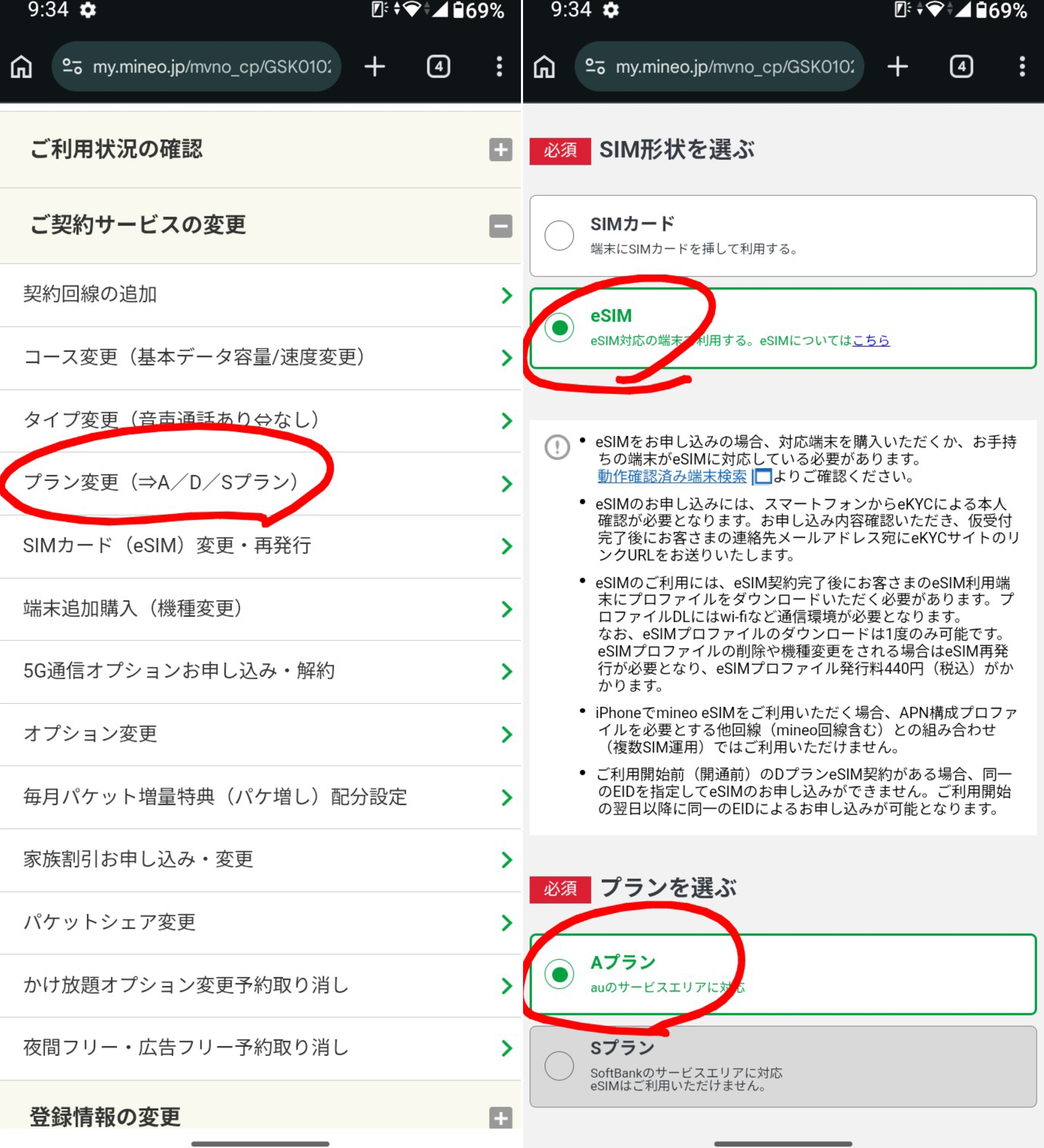The width and height of the screenshot is (1044, 1148).
Task: Select the SIMカード radio option
Action: pos(559,236)
